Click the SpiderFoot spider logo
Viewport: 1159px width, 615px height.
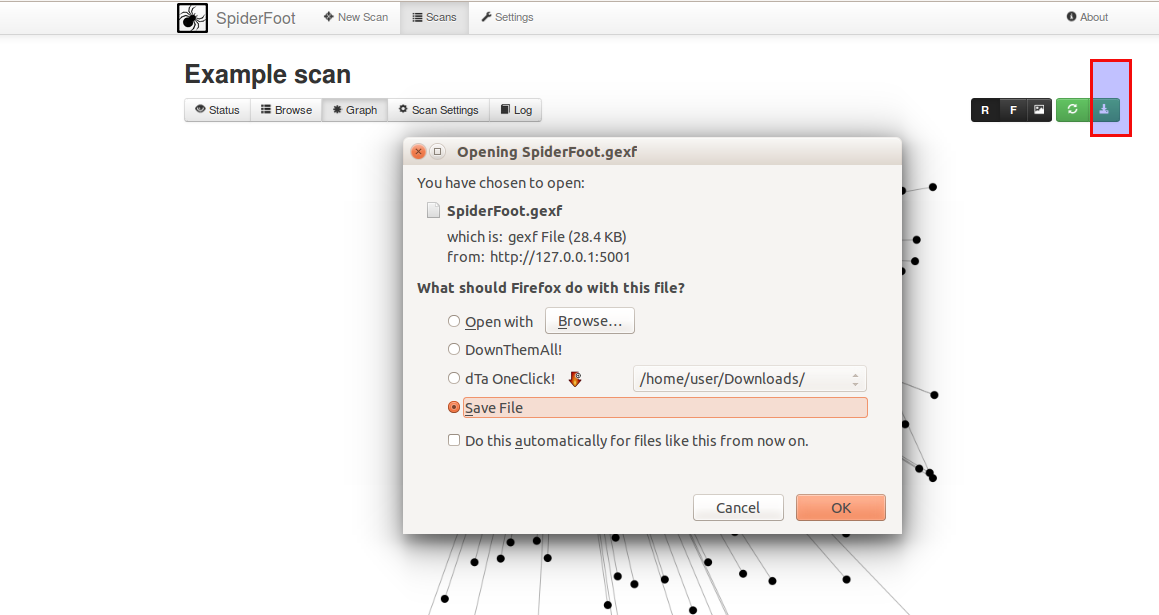pyautogui.click(x=192, y=18)
